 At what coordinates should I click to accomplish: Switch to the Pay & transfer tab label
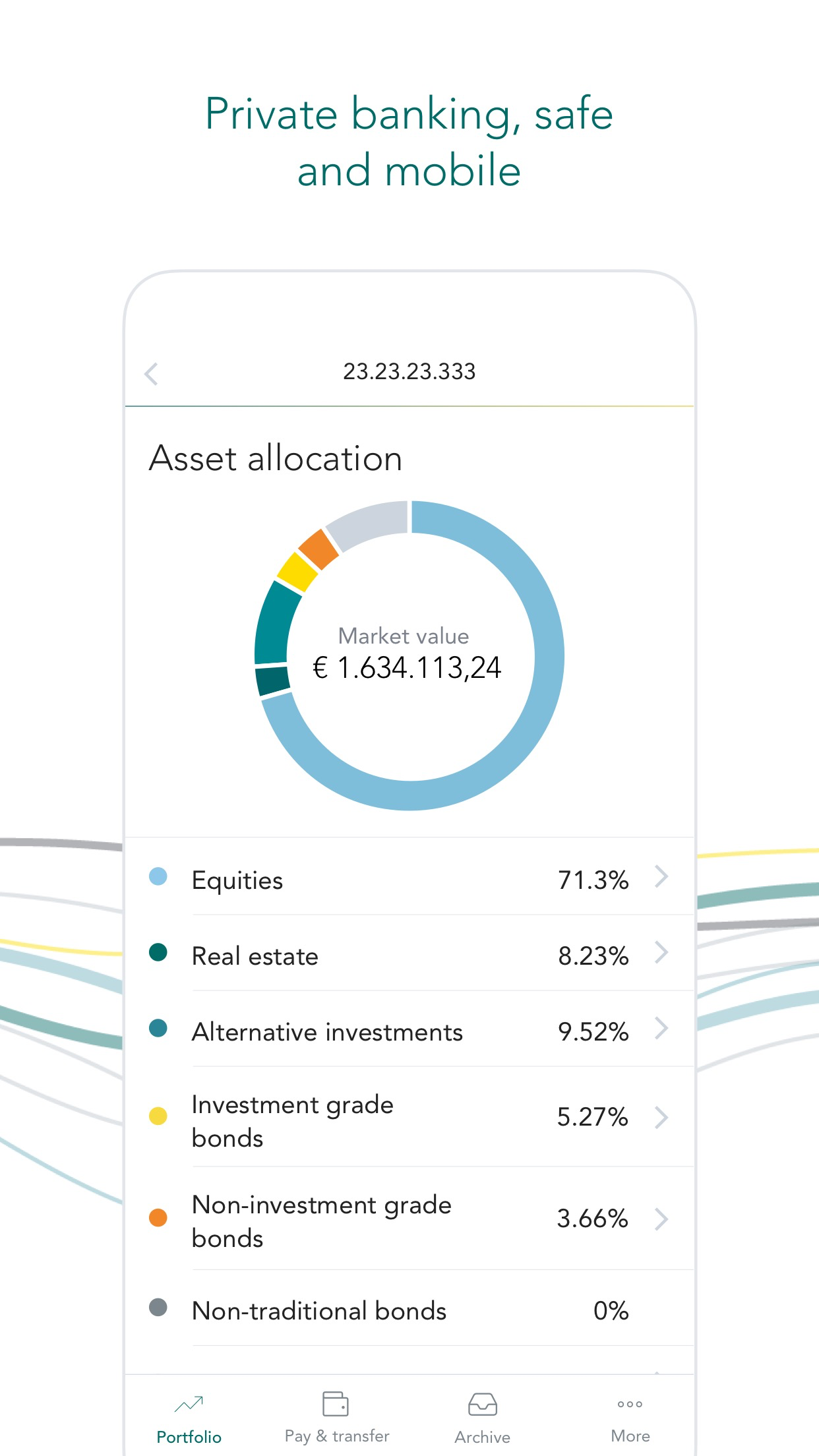pyautogui.click(x=337, y=1436)
